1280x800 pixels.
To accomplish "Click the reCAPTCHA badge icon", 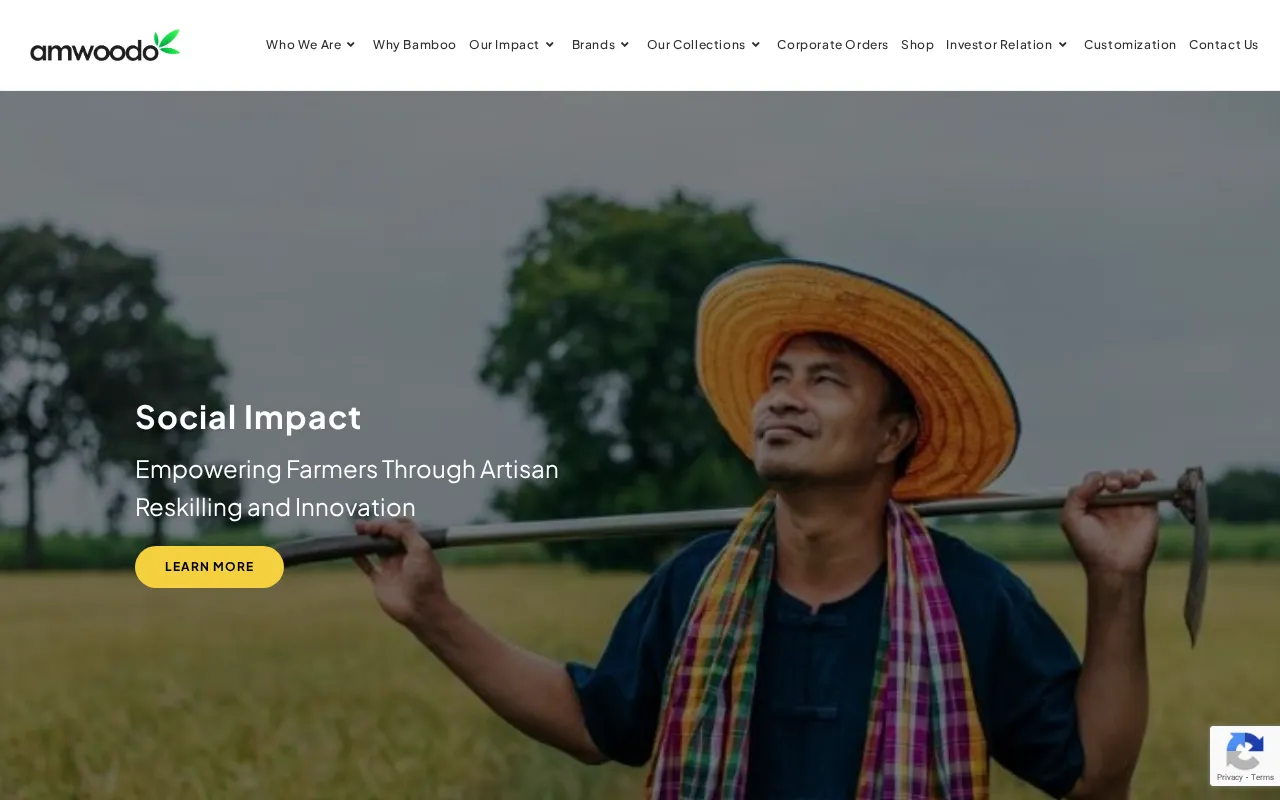I will click(x=1244, y=751).
